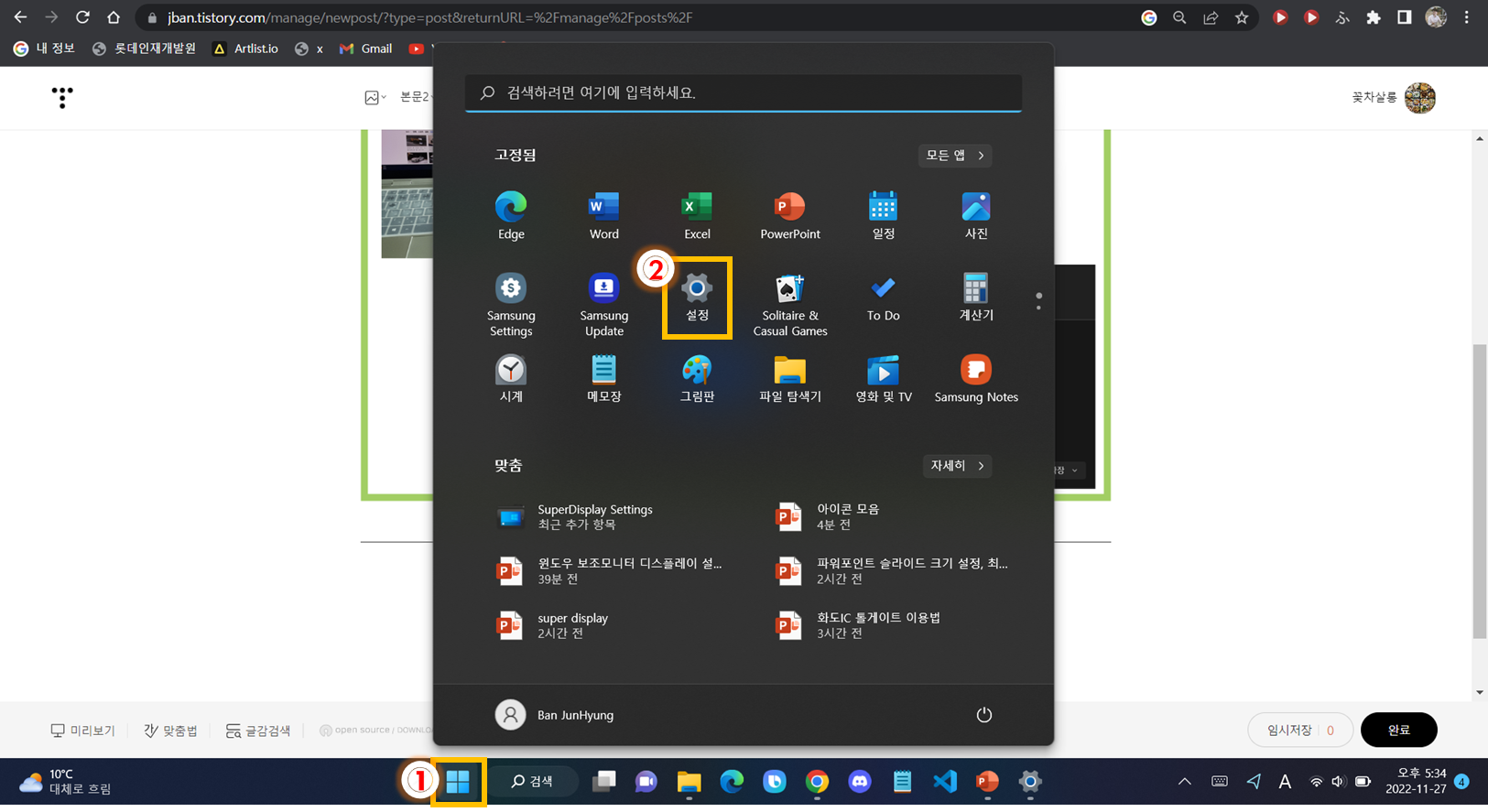Image resolution: width=1488 pixels, height=812 pixels.
Task: Open Chrome three-dot menu
Action: coord(1467,17)
